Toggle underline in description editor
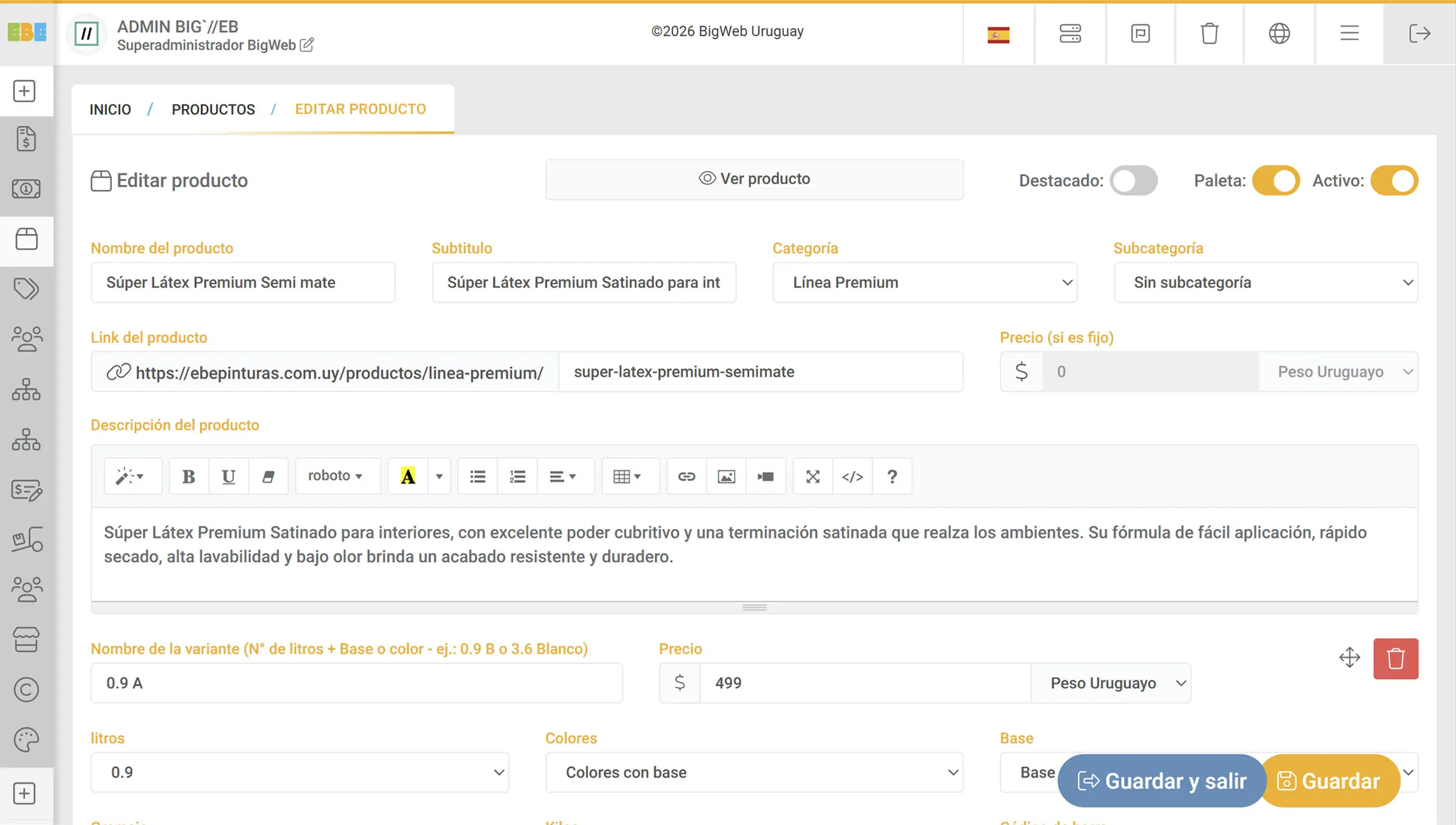 [x=228, y=477]
